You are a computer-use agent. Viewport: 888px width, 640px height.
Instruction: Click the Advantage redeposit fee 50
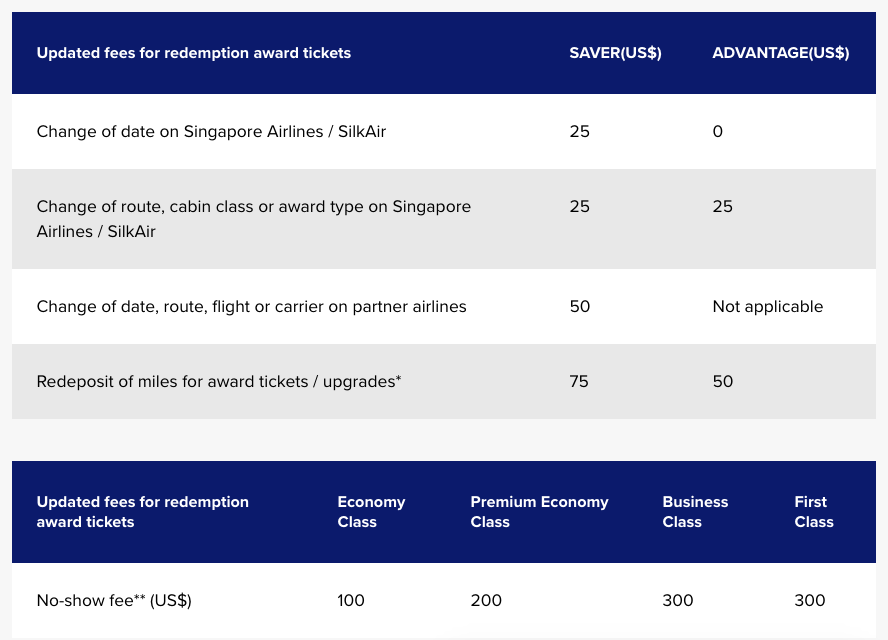723,381
